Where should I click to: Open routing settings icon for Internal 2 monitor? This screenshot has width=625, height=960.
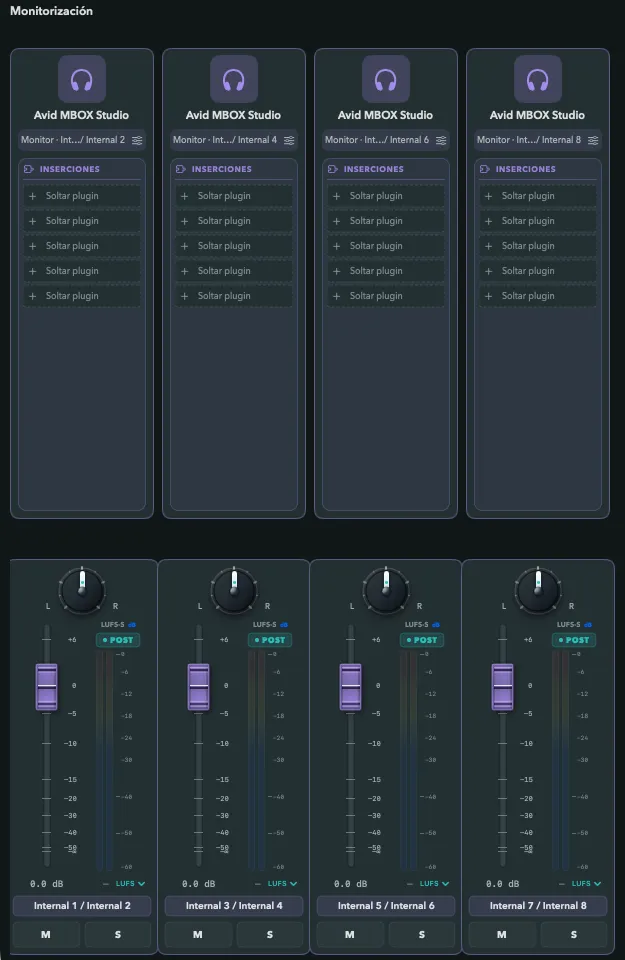137,140
